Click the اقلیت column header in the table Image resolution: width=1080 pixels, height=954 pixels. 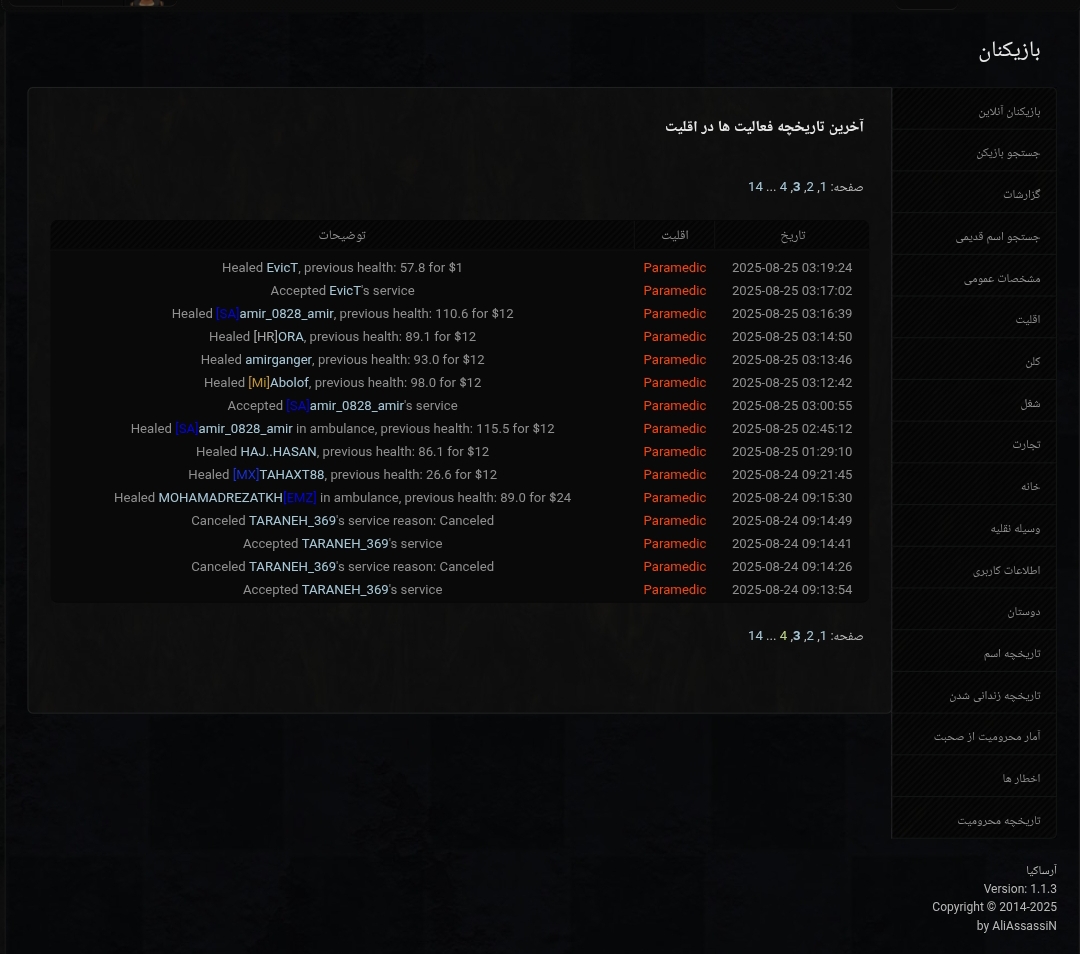(x=675, y=236)
